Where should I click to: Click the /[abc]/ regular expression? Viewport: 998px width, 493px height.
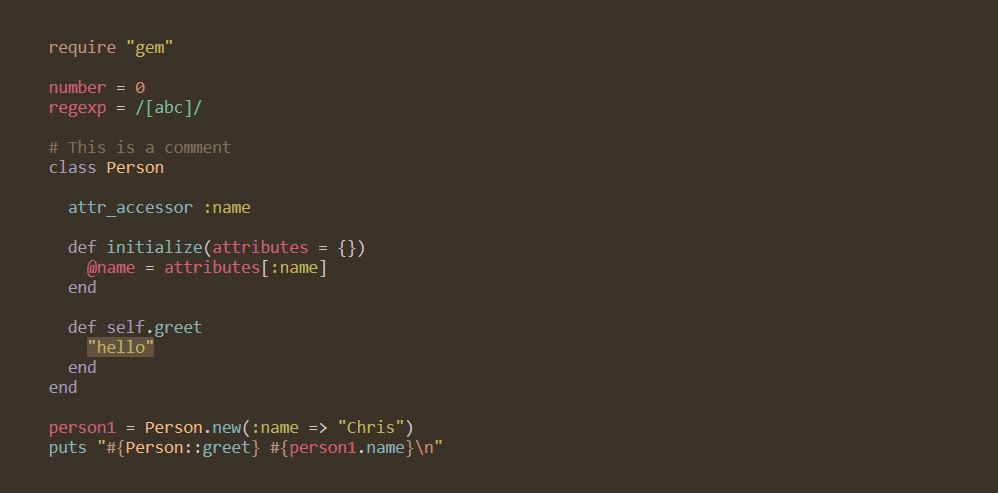tap(168, 108)
